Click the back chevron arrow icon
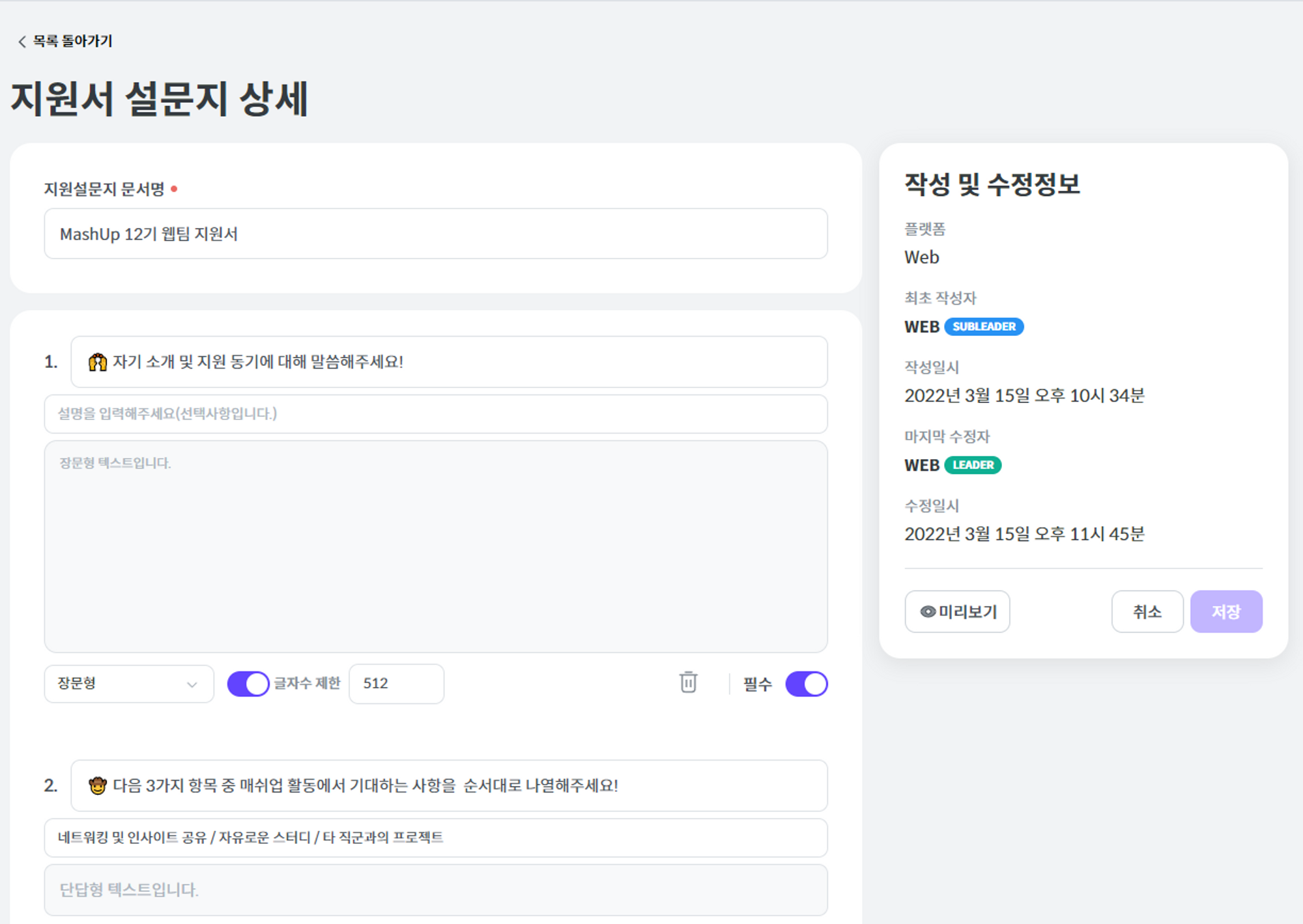The height and width of the screenshot is (924, 1303). coord(21,42)
